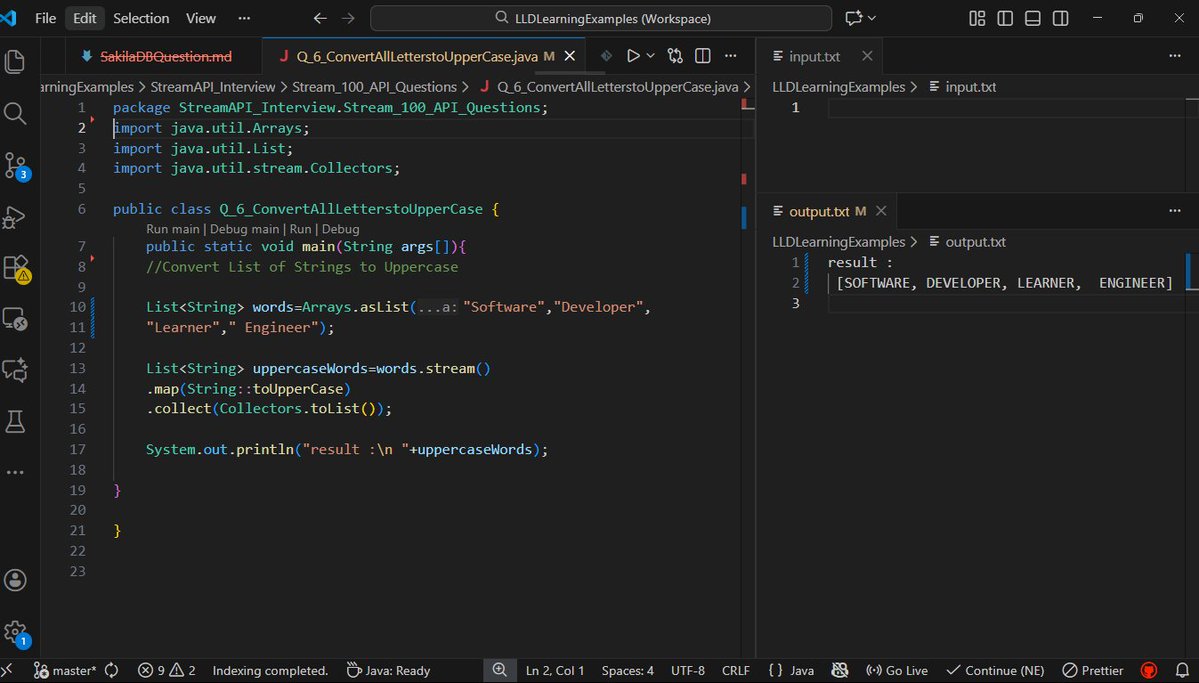
Task: Split the editor using split icon
Action: point(702,55)
